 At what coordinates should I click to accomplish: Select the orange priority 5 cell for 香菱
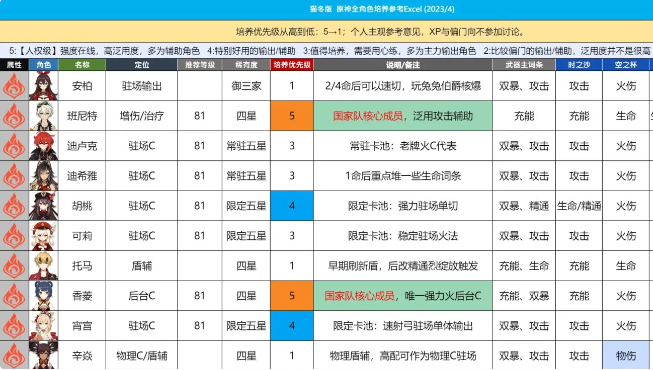(x=292, y=296)
